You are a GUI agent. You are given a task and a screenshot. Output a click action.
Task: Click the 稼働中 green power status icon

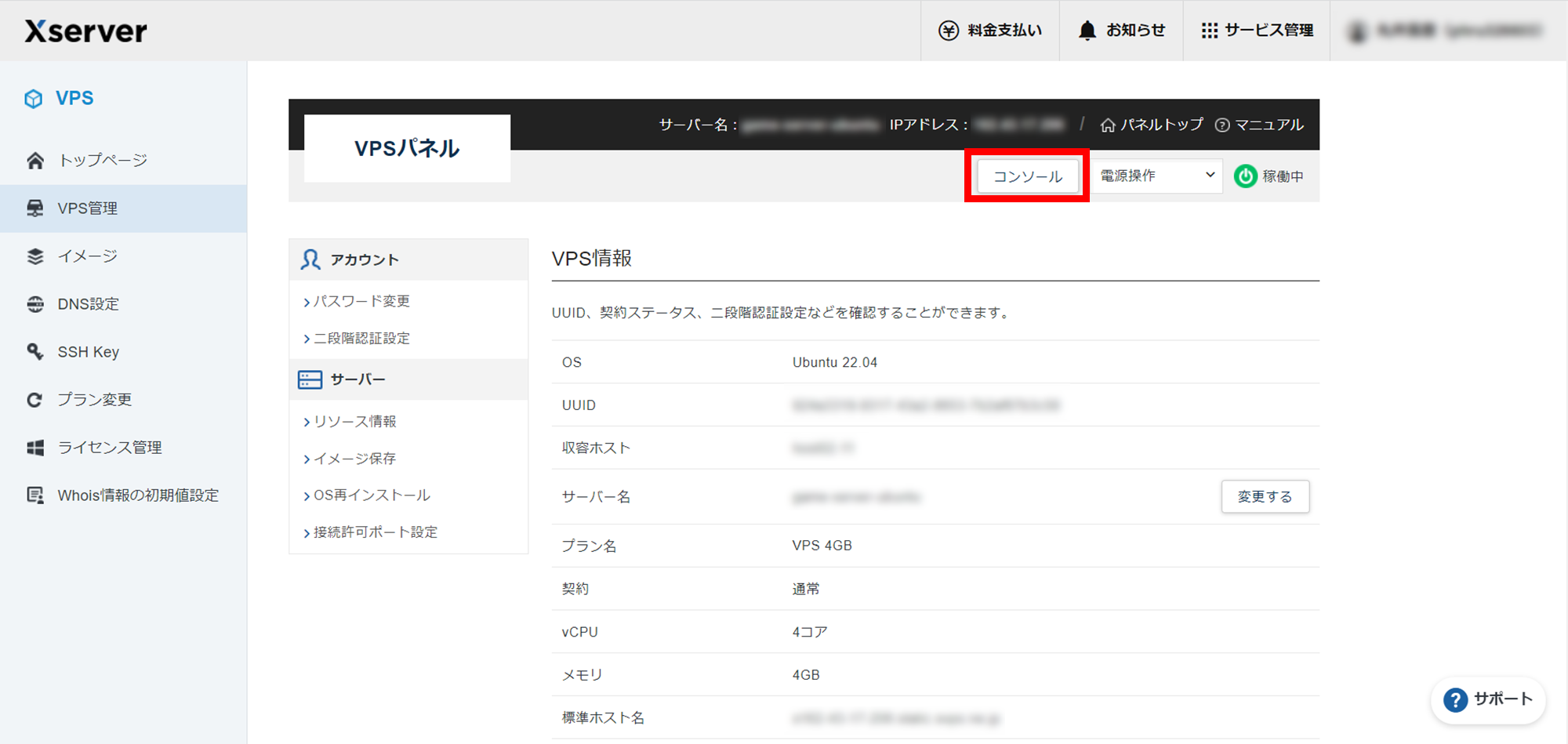pyautogui.click(x=1245, y=176)
